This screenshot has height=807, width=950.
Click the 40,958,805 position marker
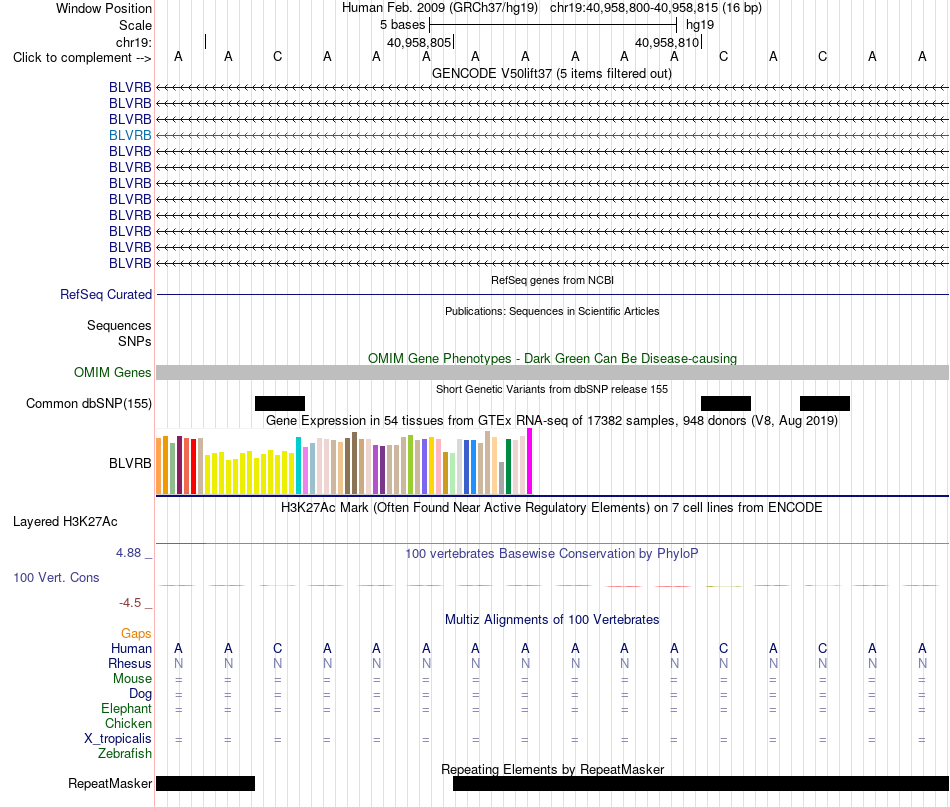[419, 42]
